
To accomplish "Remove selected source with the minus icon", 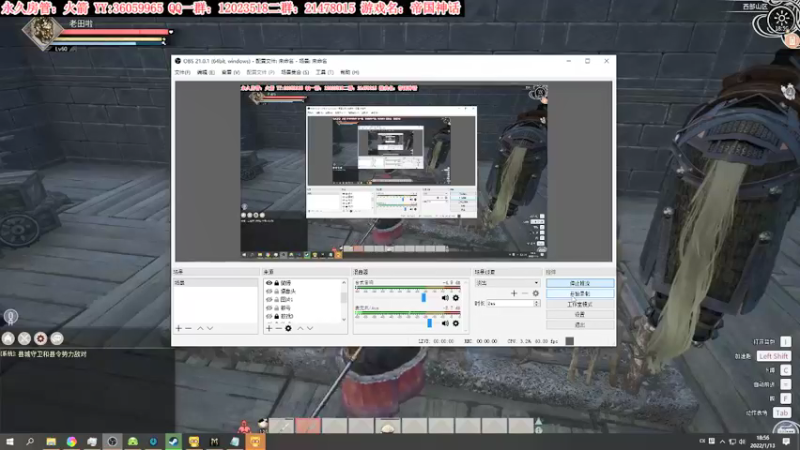I will 279,329.
